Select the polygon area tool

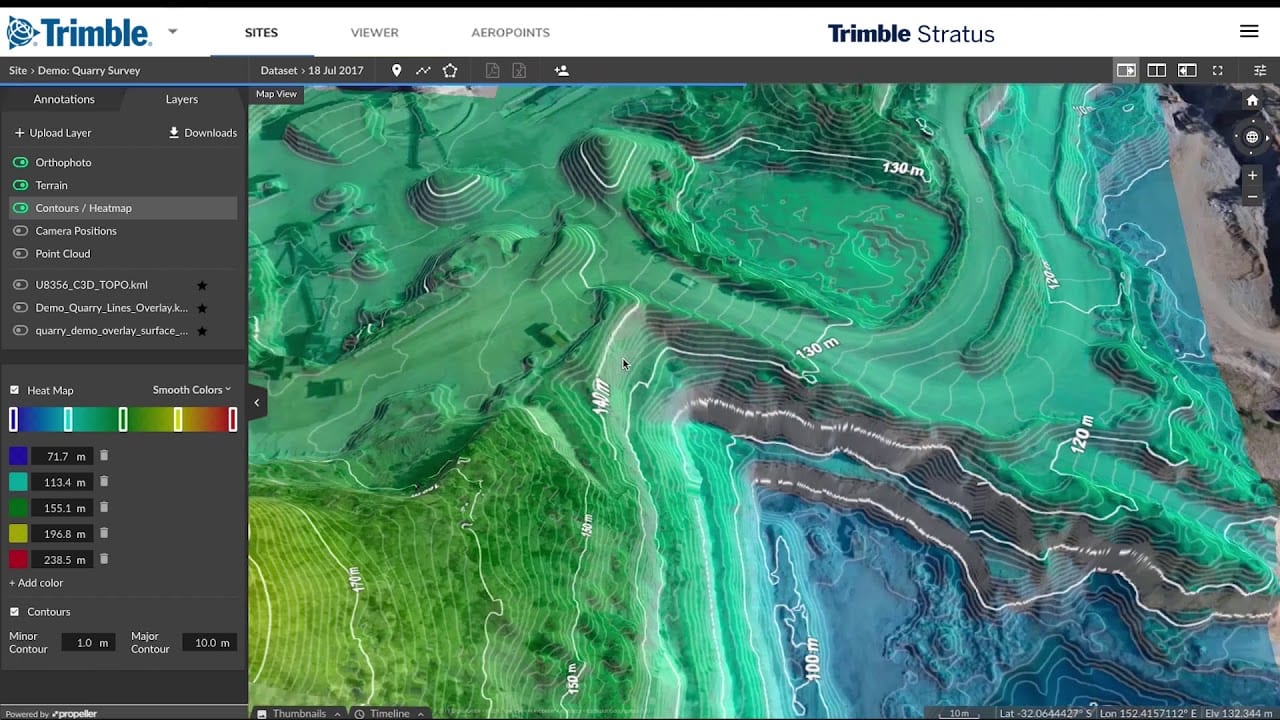point(450,71)
